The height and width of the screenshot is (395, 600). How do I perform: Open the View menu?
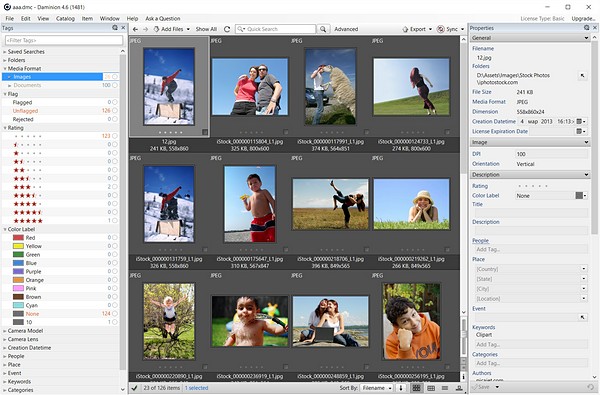pyautogui.click(x=43, y=18)
